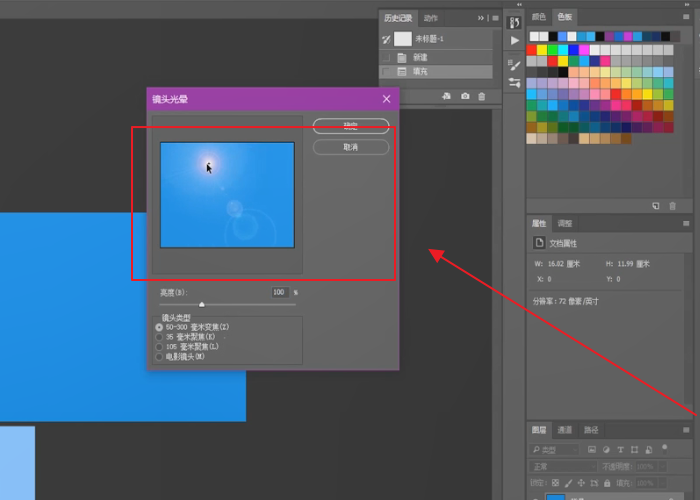Expand History panel group with double chevron
Image resolution: width=700 pixels, height=500 pixels.
point(481,18)
